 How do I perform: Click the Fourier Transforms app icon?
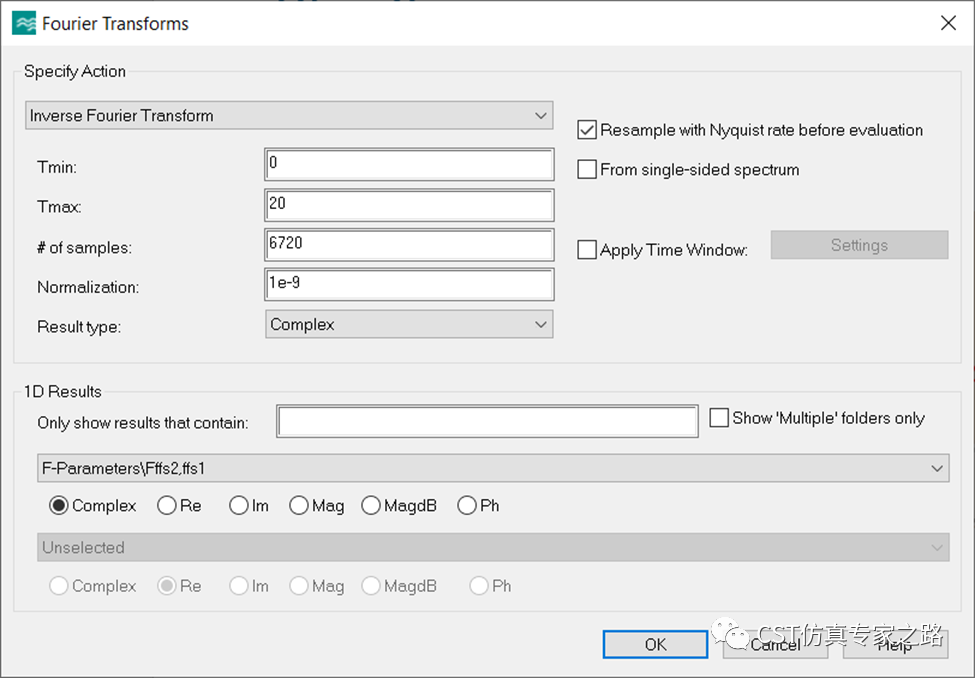click(24, 23)
